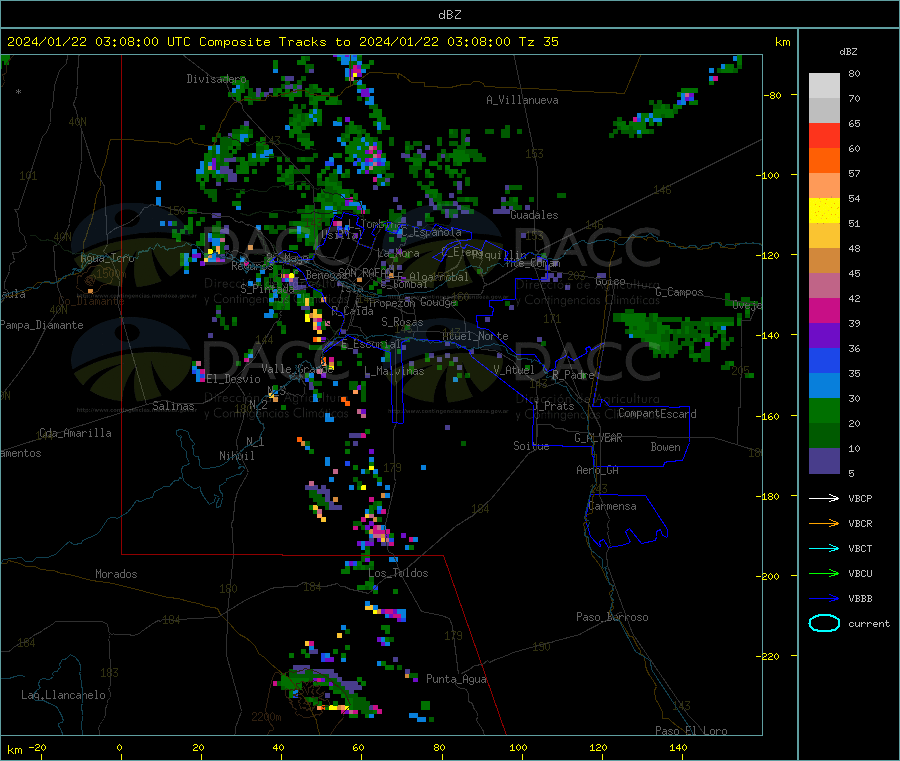Click the 140 km tick on bottom axis
Image resolution: width=900 pixels, height=761 pixels.
[x=678, y=747]
